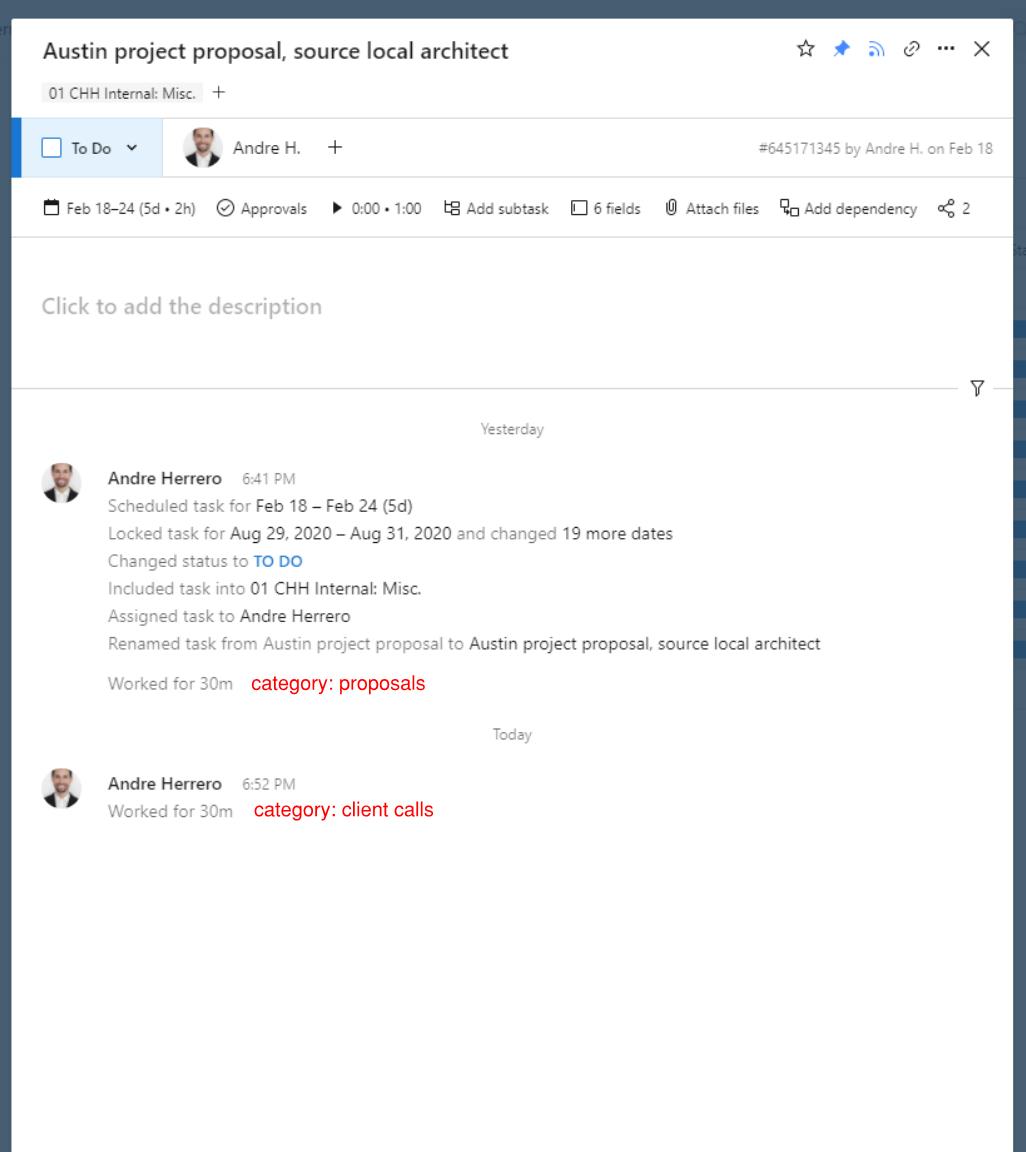Toggle the follow feed icon

pyautogui.click(x=876, y=49)
